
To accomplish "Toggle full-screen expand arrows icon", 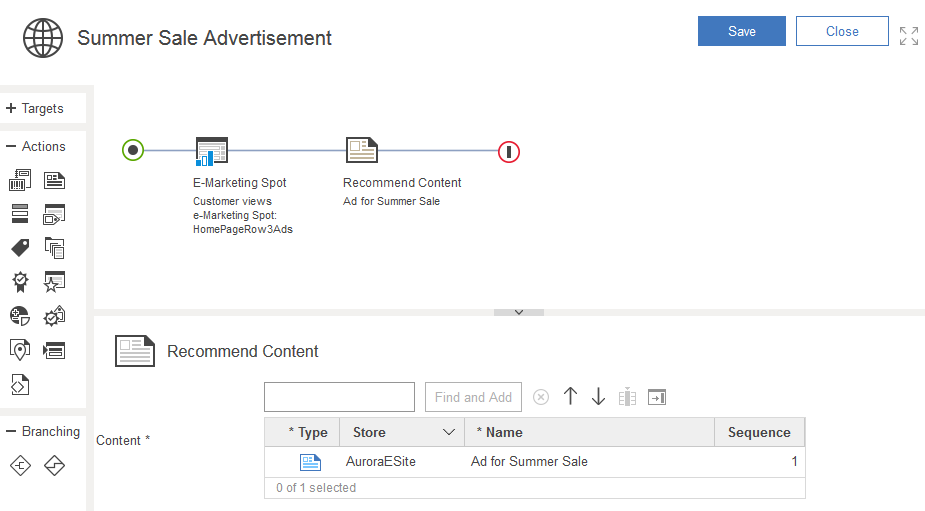I will point(908,36).
